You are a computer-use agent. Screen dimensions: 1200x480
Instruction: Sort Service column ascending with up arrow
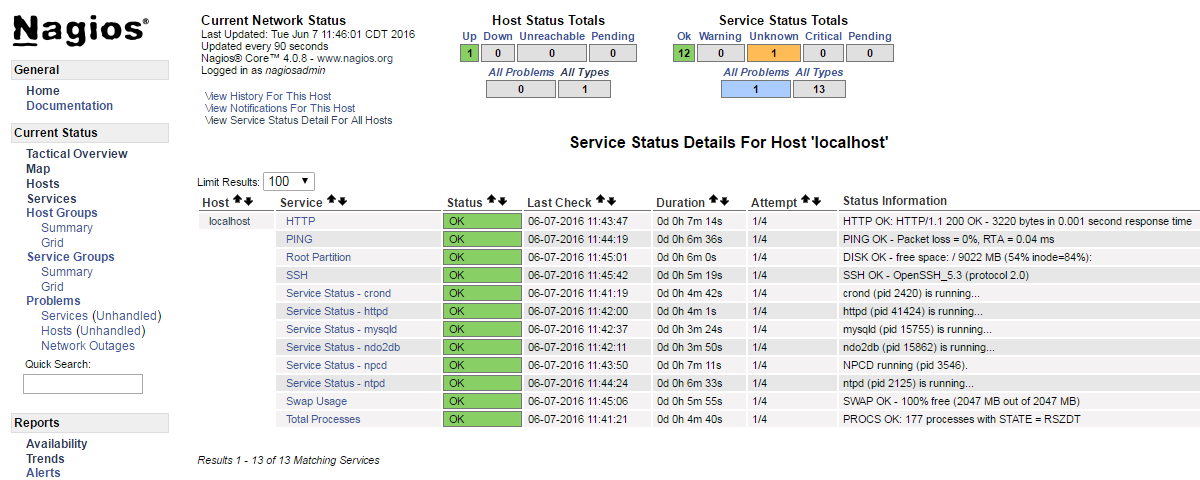[332, 201]
